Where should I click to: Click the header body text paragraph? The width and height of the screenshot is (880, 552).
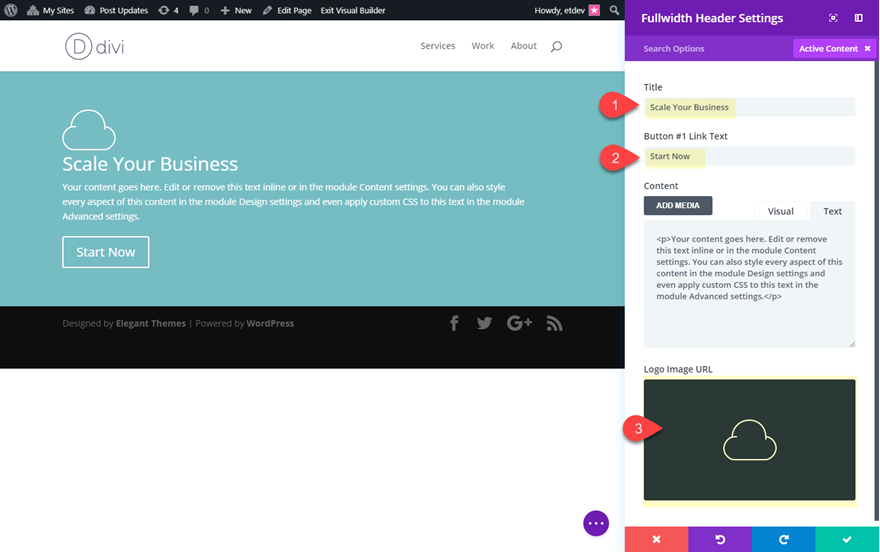click(x=294, y=201)
